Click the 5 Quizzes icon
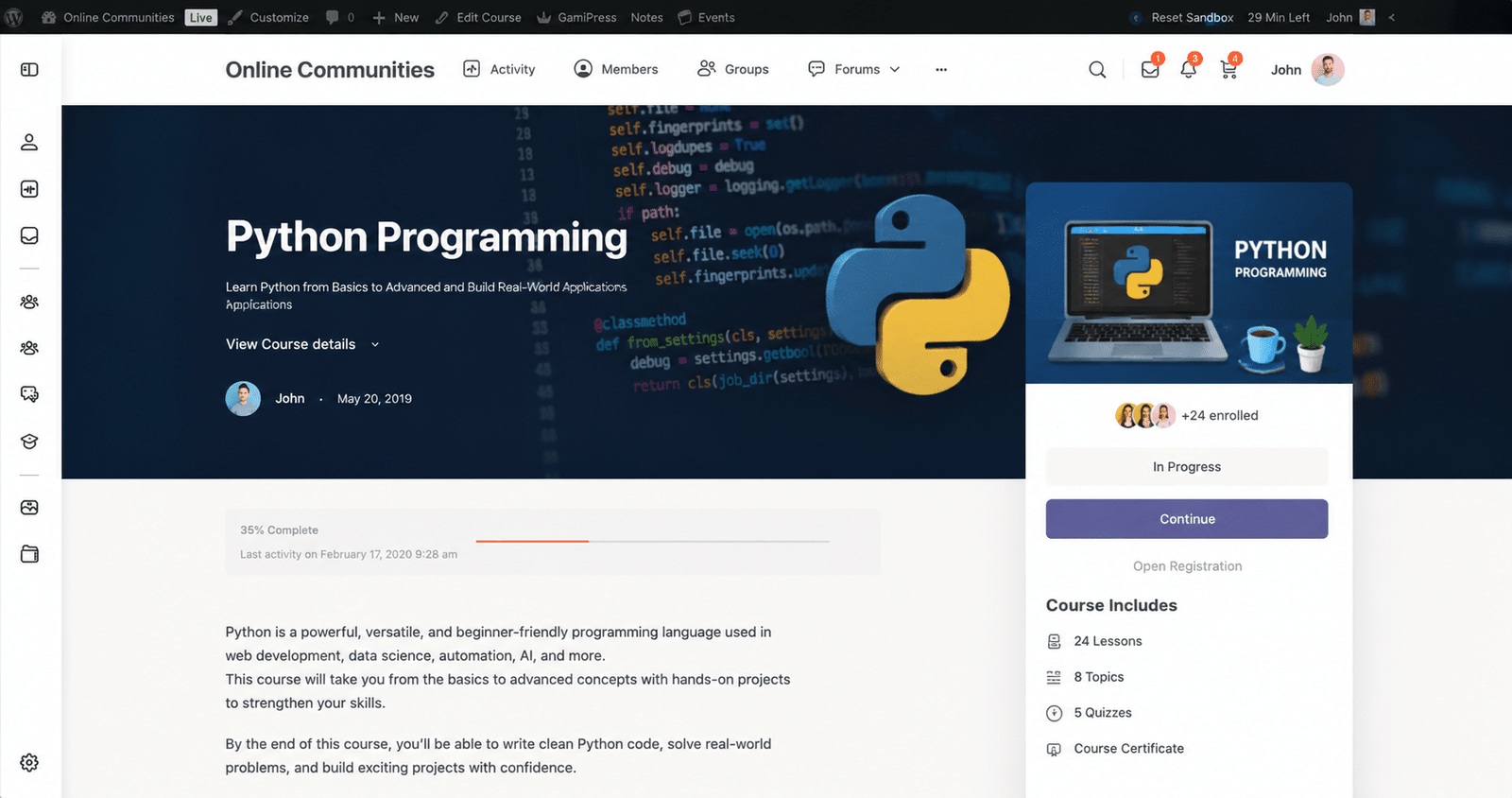Viewport: 1512px width, 798px height. tap(1054, 713)
